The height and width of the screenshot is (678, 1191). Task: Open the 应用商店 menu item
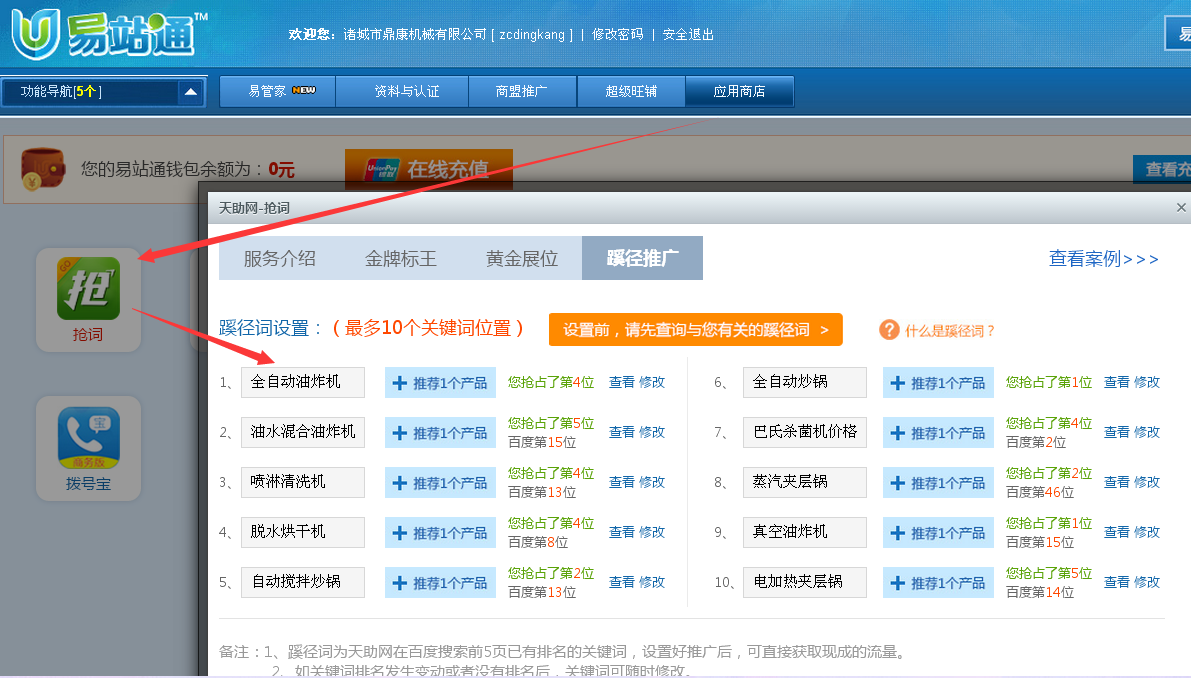pyautogui.click(x=739, y=91)
